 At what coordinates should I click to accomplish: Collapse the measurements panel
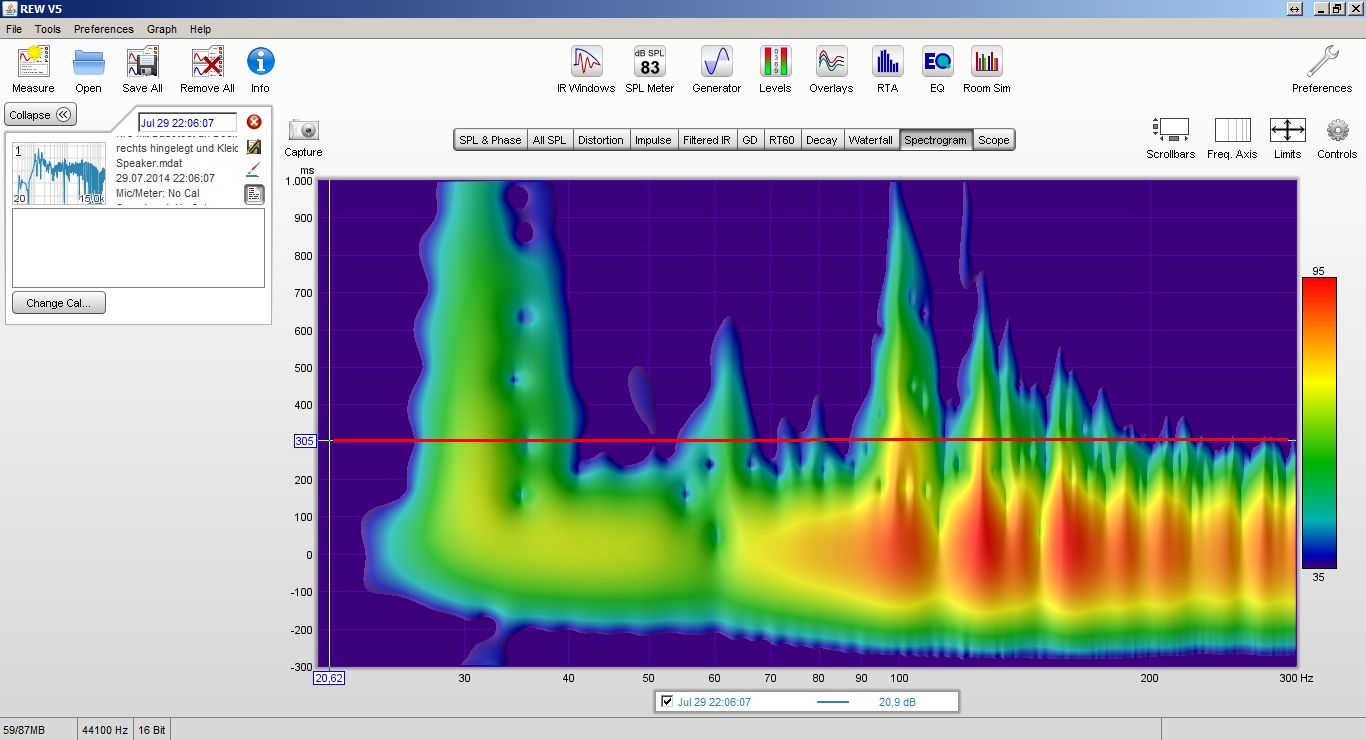[x=40, y=115]
